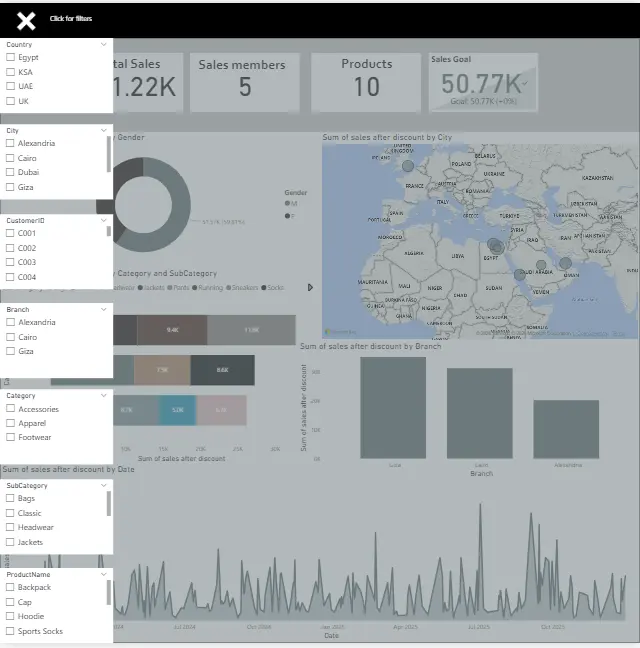Select Alexandria in City filter
The image size is (640, 648).
point(10,143)
